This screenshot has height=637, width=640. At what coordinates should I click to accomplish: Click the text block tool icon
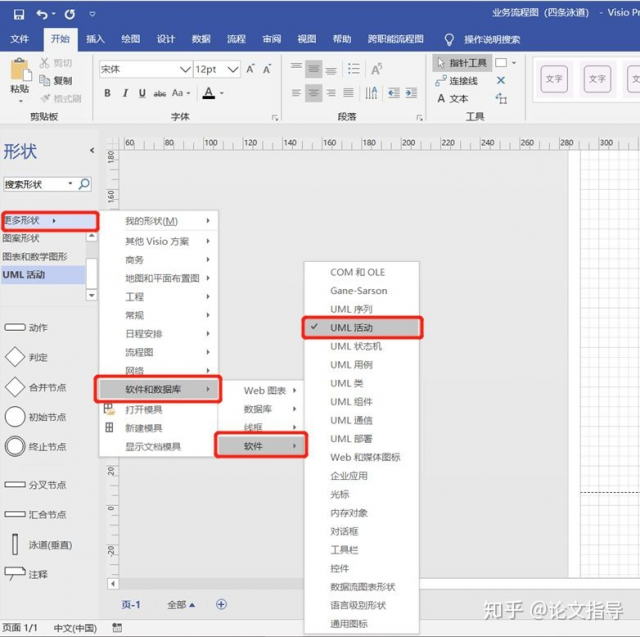pyautogui.click(x=501, y=98)
